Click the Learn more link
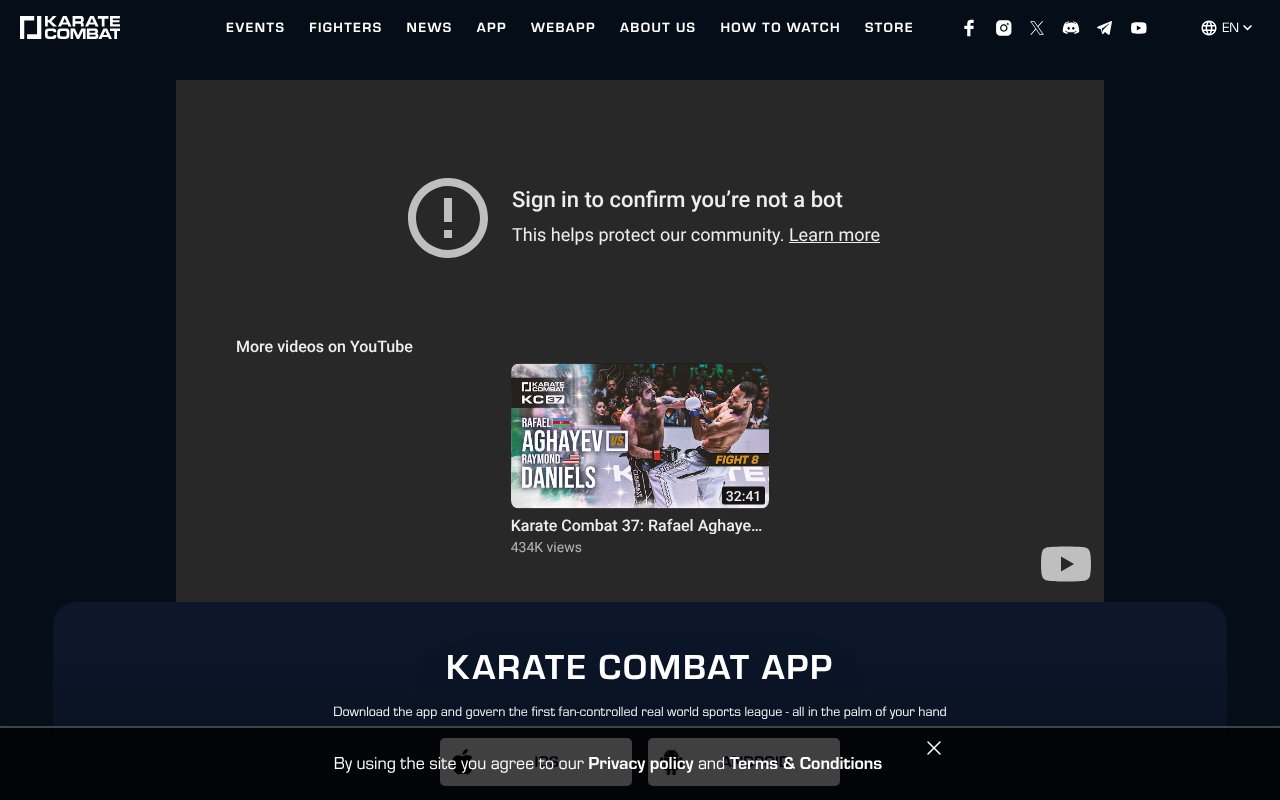The image size is (1280, 800). point(834,234)
